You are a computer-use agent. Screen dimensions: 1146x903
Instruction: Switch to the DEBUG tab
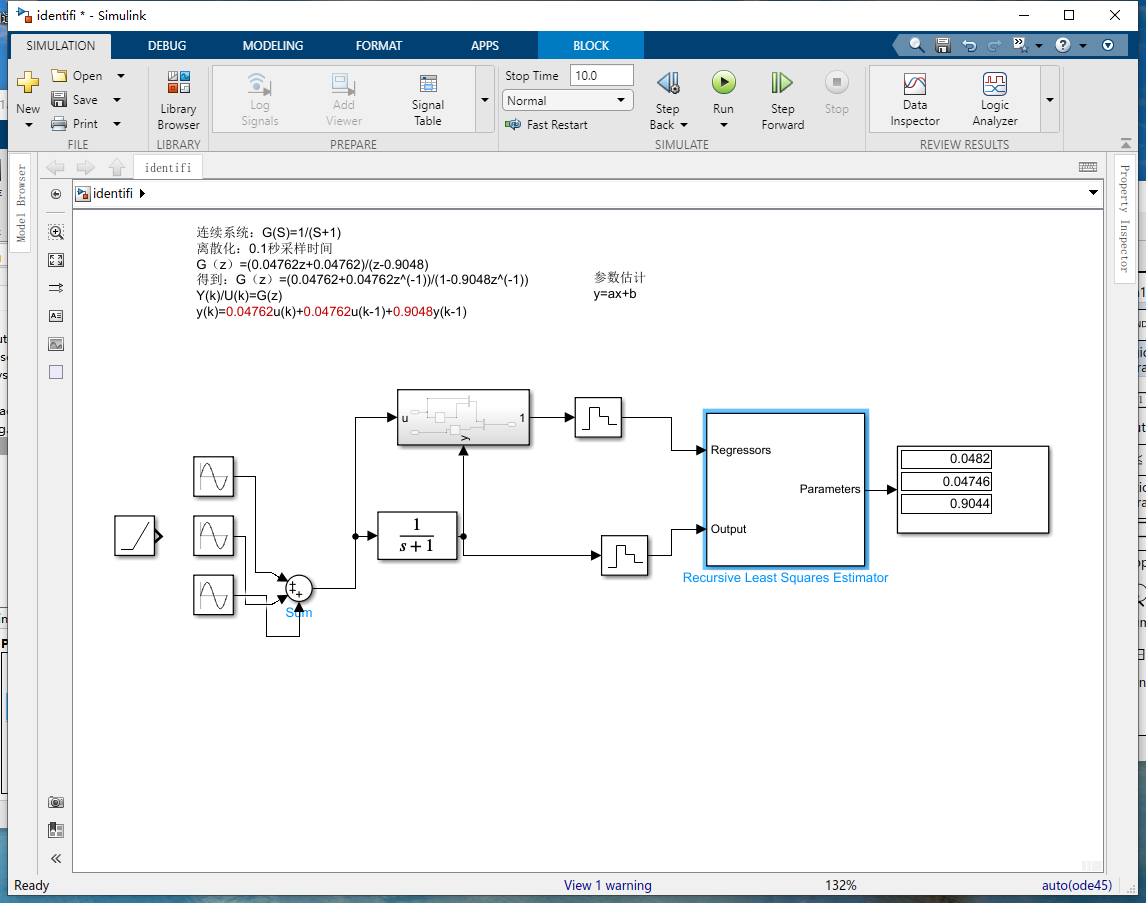click(x=167, y=45)
